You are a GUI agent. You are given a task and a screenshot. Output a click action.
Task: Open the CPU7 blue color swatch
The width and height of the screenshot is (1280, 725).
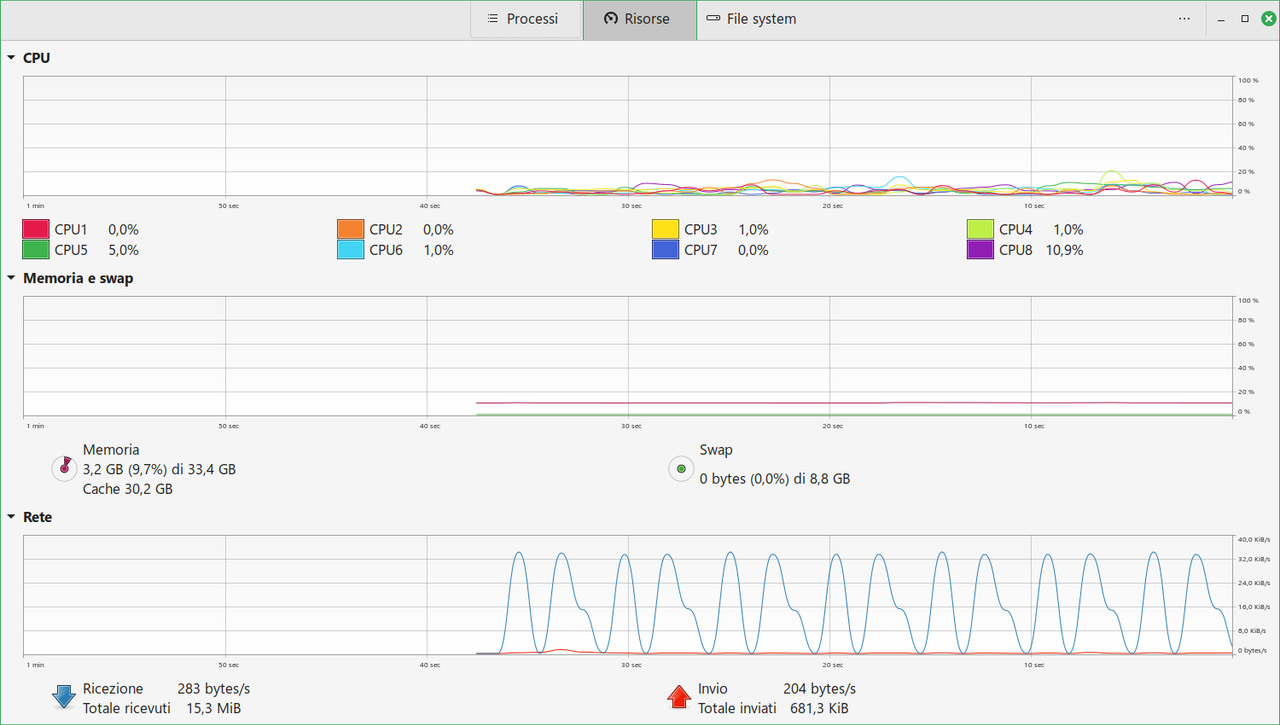[x=665, y=250]
